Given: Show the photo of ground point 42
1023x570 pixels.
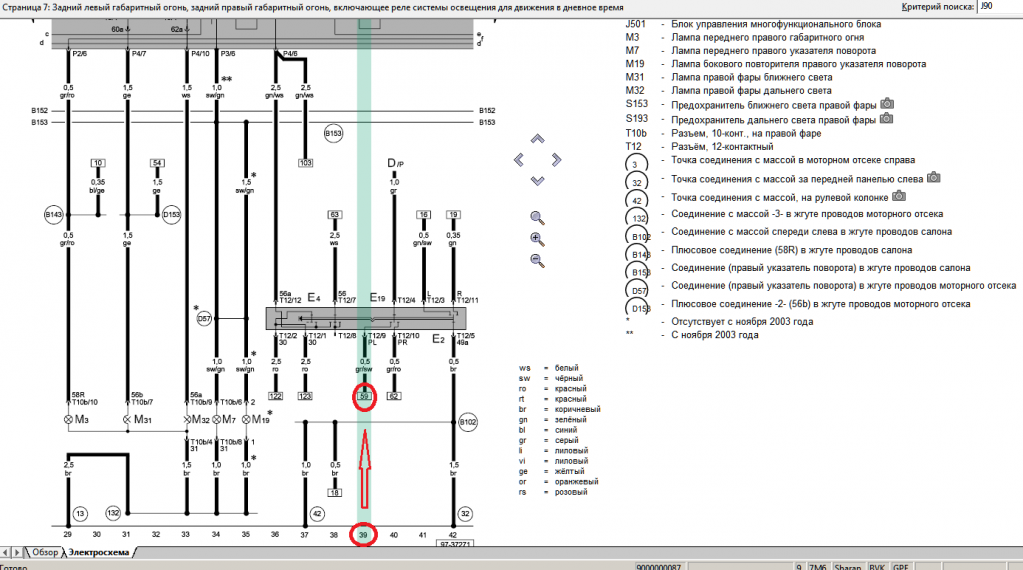Looking at the screenshot, I should (x=899, y=196).
